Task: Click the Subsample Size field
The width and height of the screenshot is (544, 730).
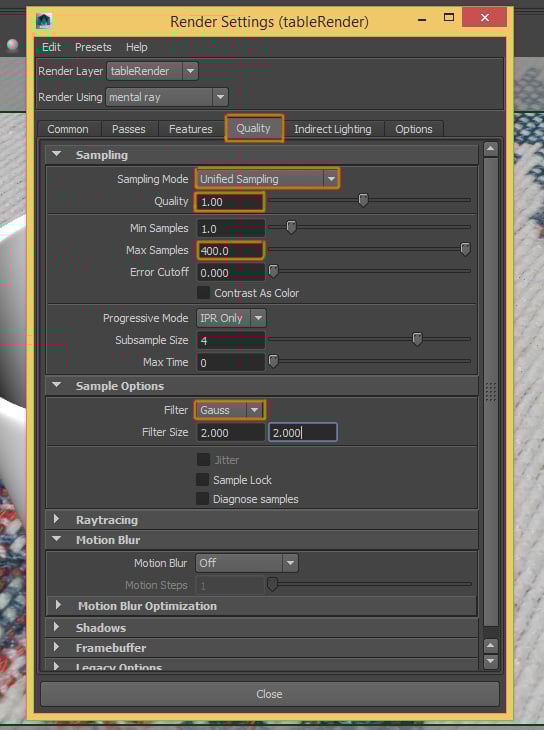Action: coord(231,340)
